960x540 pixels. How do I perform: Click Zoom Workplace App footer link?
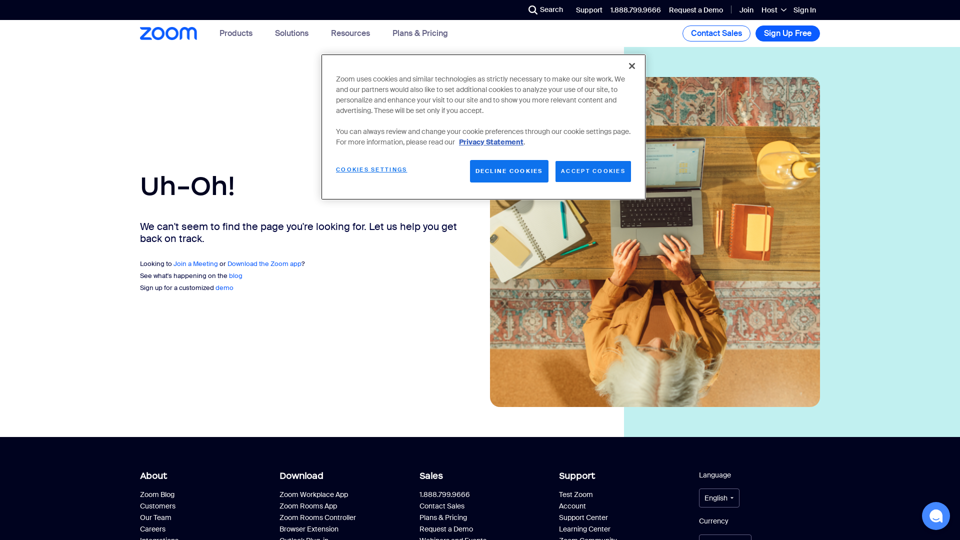point(313,495)
